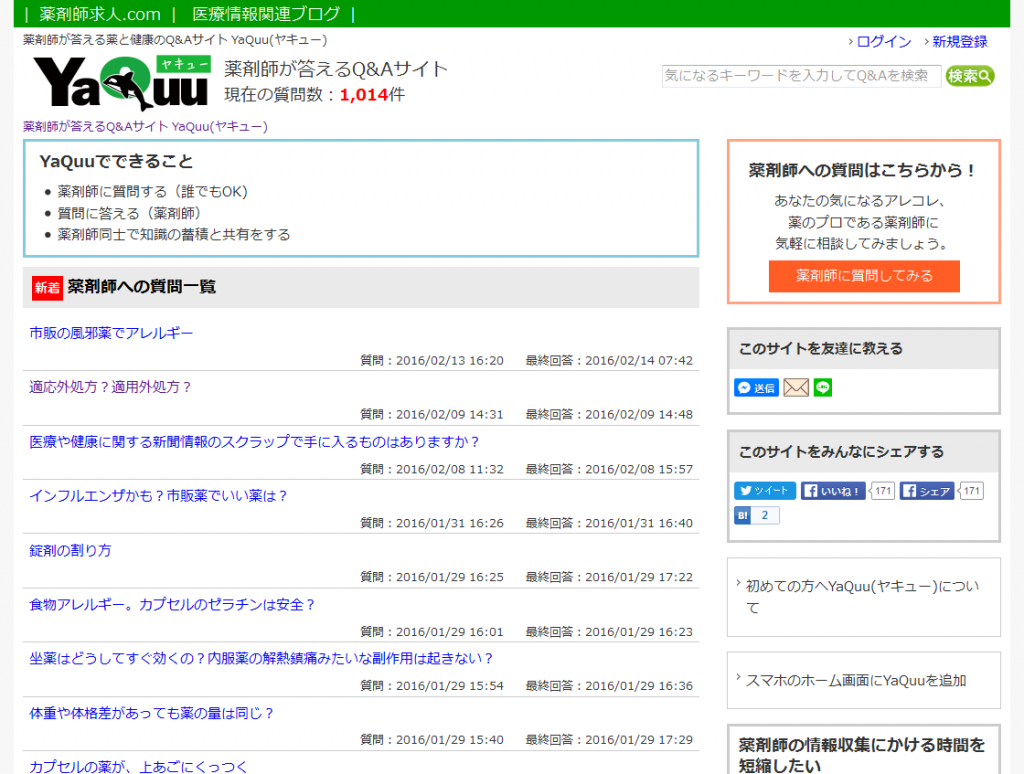Open question インフルエンザかも？市販薬でいい薬は？
Viewport: 1024px width, 774px height.
[158, 496]
